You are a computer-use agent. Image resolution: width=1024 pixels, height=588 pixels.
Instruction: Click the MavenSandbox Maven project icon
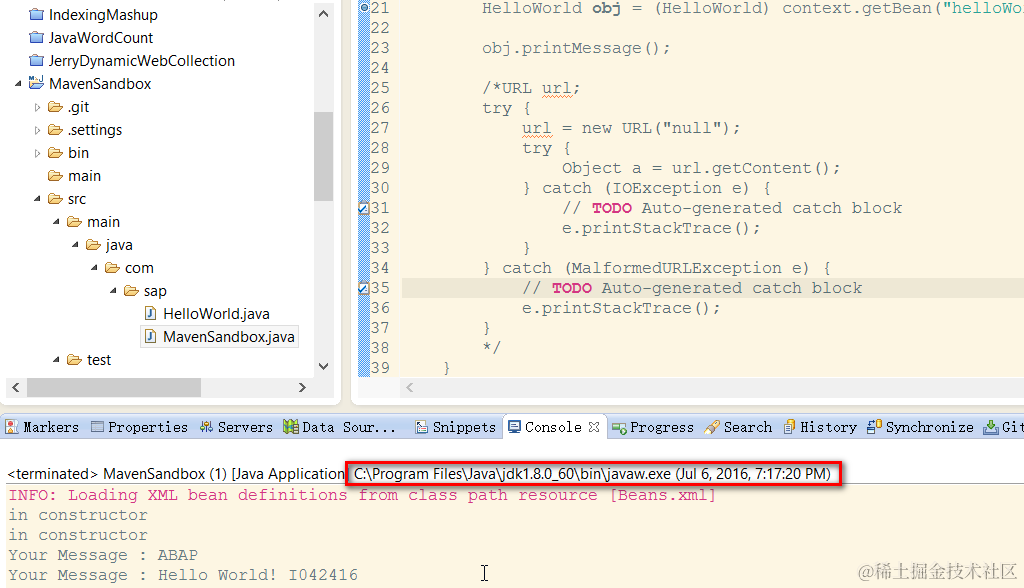37,83
